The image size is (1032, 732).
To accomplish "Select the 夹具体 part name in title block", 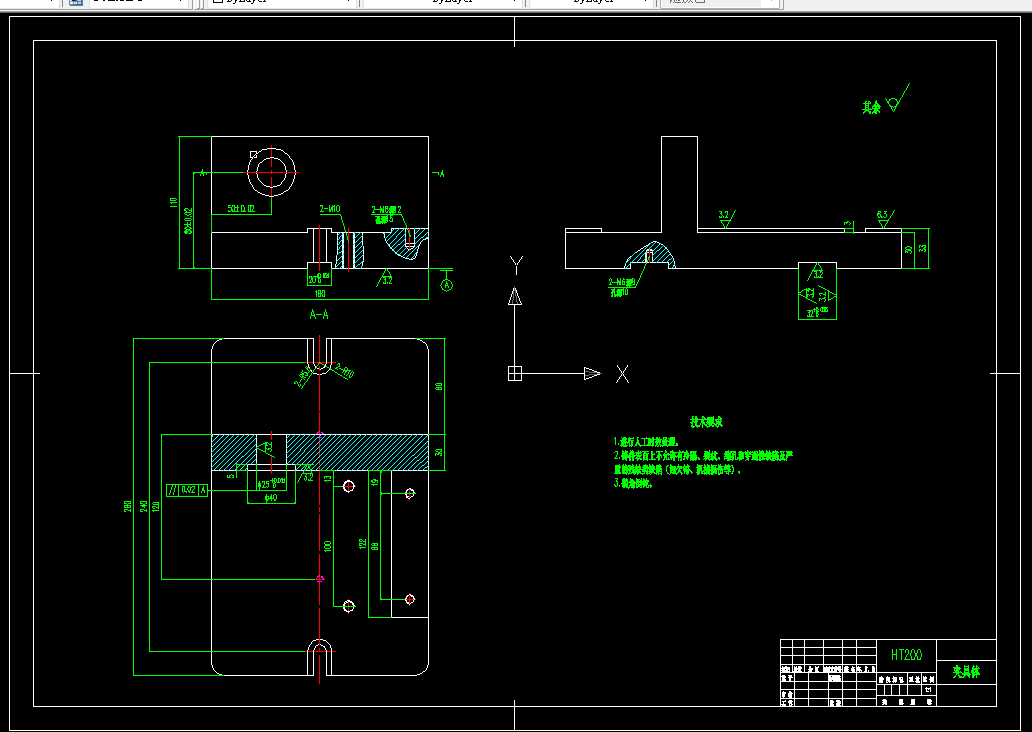I will click(x=966, y=671).
